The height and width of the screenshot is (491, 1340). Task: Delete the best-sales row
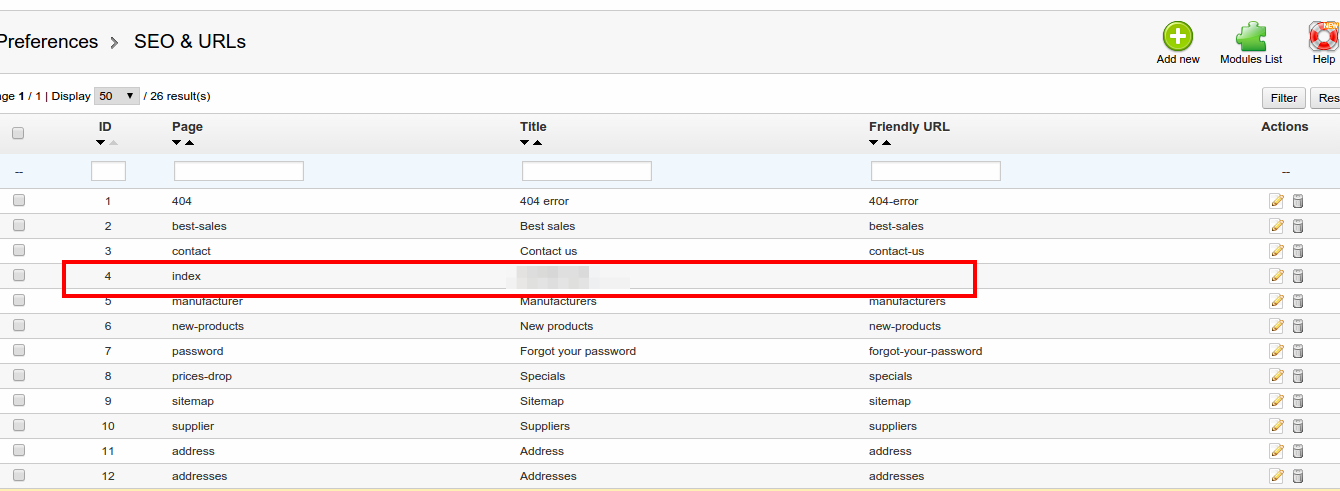point(1298,226)
